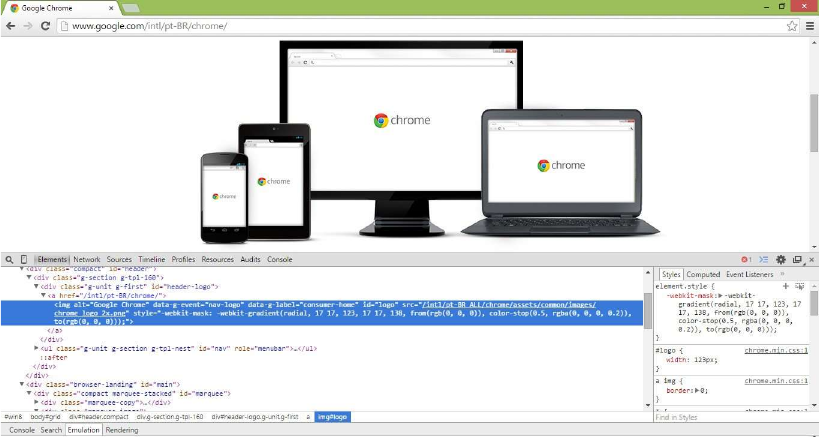Switch to the Network panel tab

tap(86, 259)
